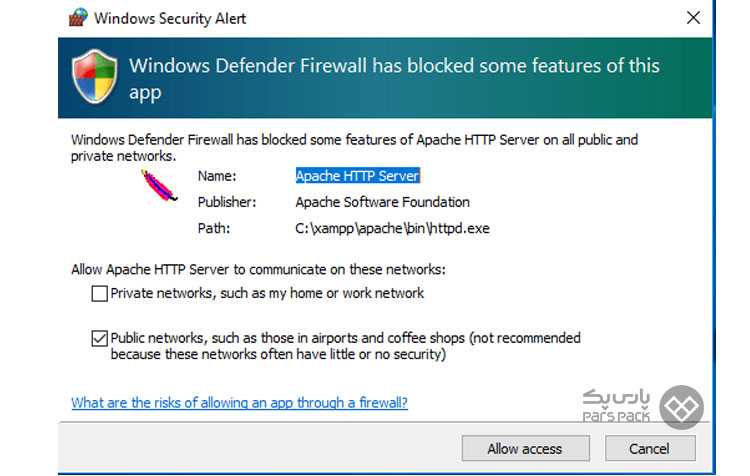Viewport: 750px width, 476px height.
Task: Click the httpd.exe path text
Action: pyautogui.click(x=392, y=228)
